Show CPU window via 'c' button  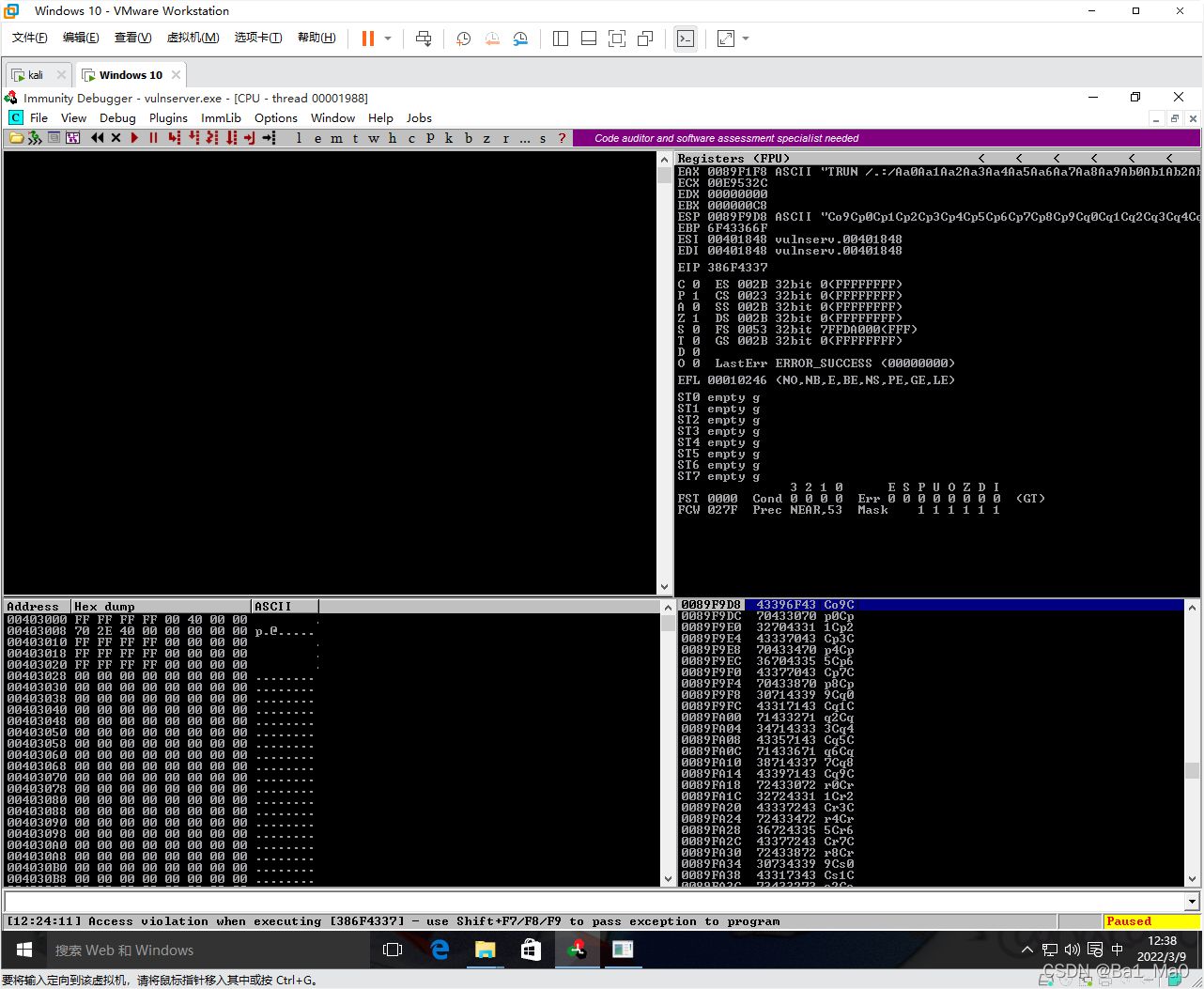[x=411, y=138]
